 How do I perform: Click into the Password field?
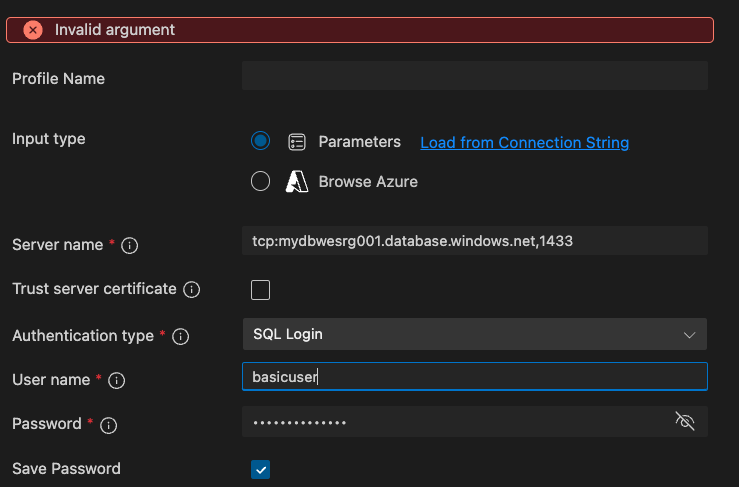(x=475, y=421)
